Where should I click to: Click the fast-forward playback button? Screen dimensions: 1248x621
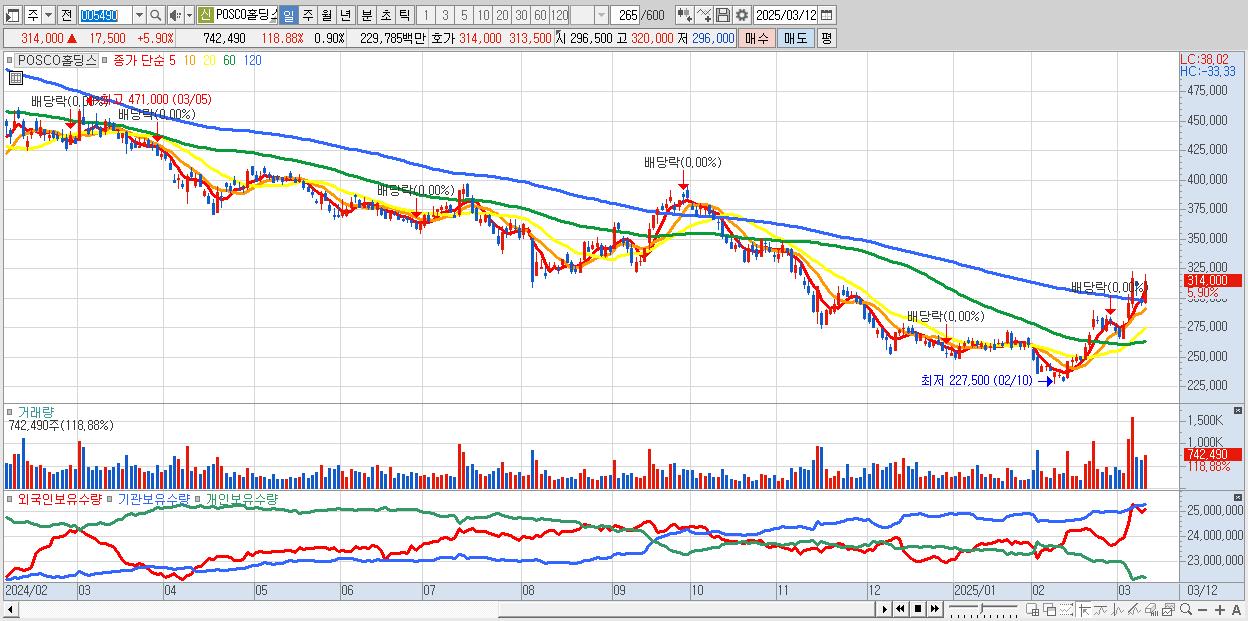click(934, 609)
